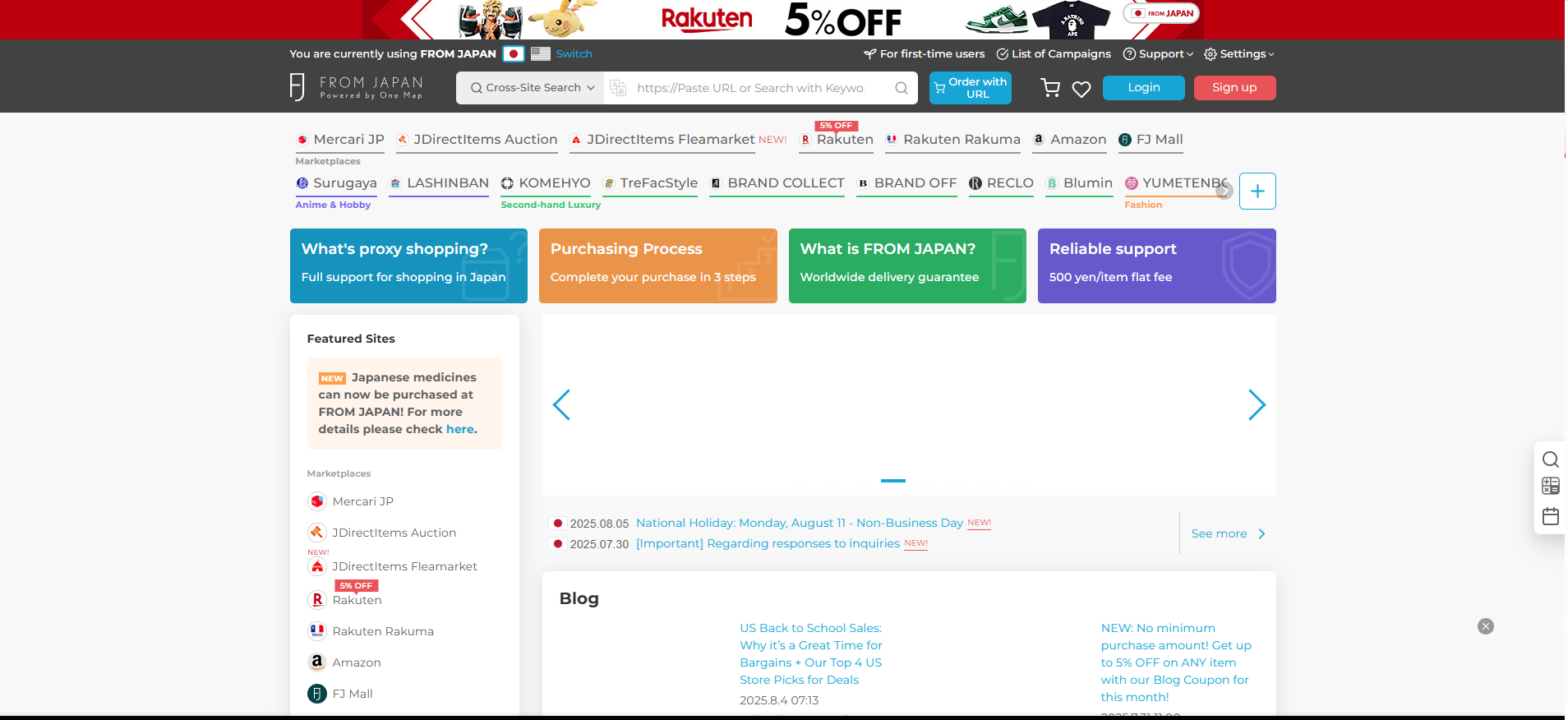Image resolution: width=1568 pixels, height=720 pixels.
Task: Open the floating calculator icon on right
Action: pyautogui.click(x=1550, y=486)
